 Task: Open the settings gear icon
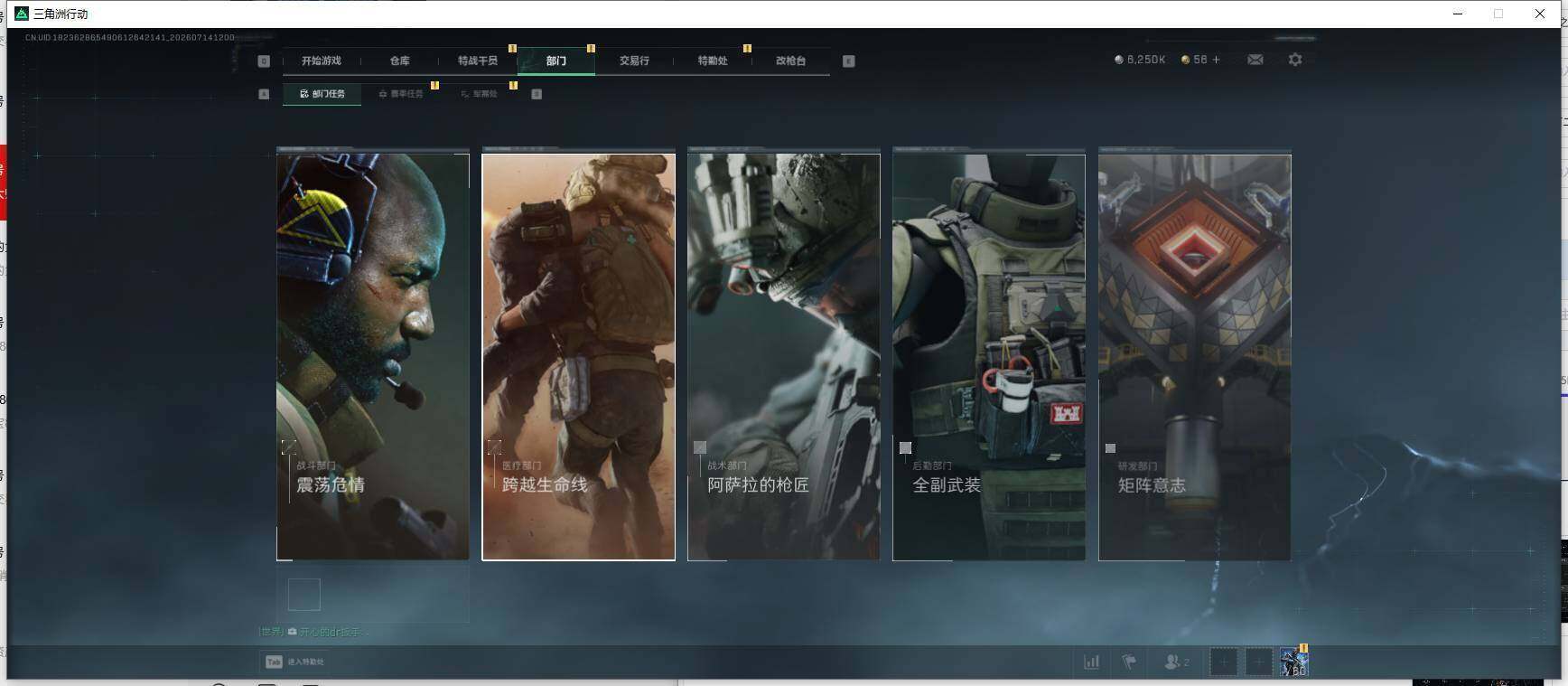point(1295,60)
